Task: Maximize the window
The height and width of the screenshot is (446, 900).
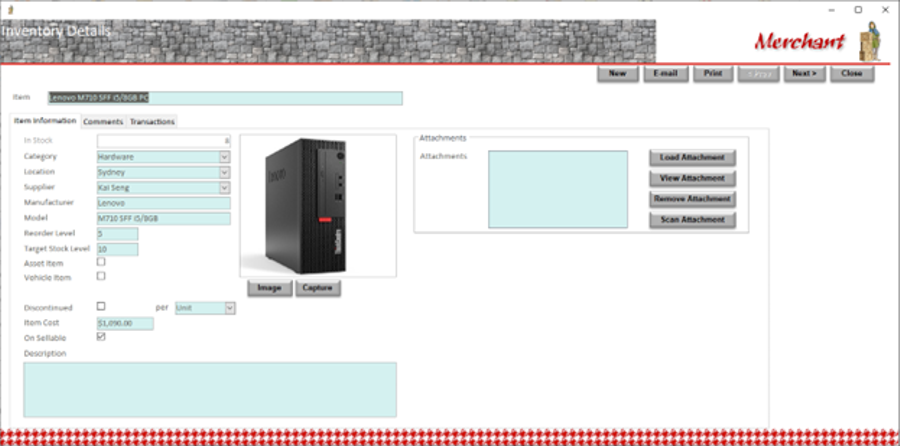Action: click(x=858, y=10)
